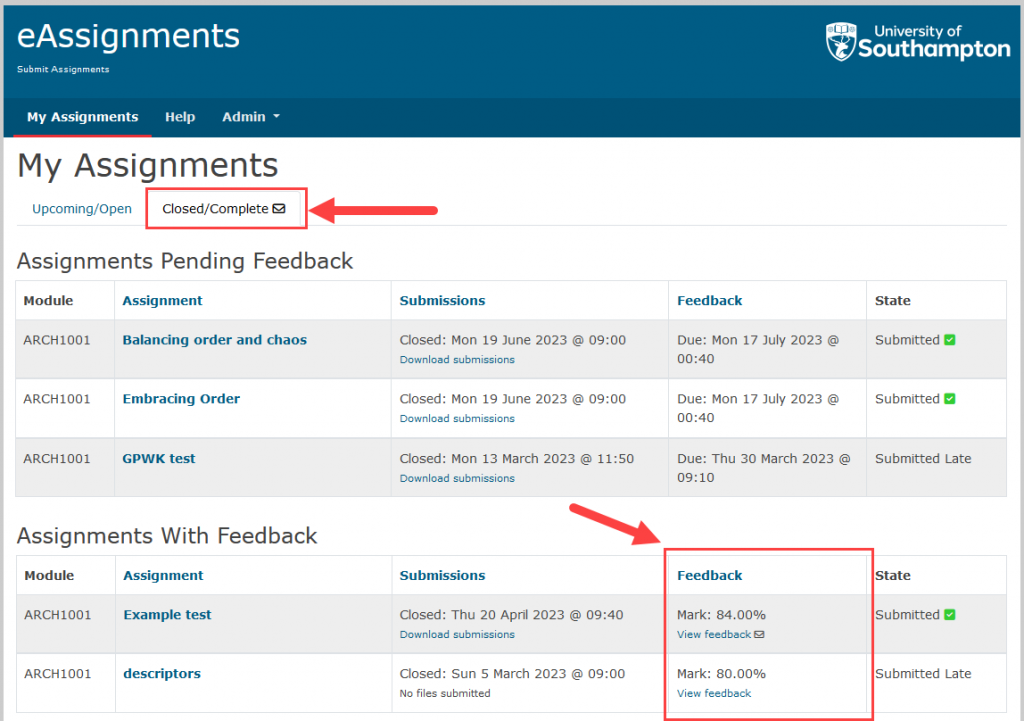View feedback for Example test
The width and height of the screenshot is (1024, 721).
[x=714, y=635]
